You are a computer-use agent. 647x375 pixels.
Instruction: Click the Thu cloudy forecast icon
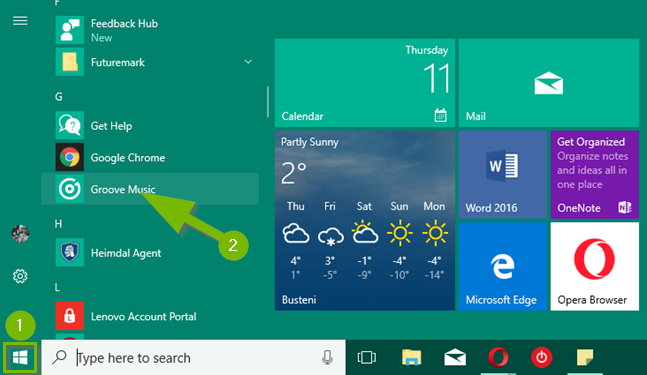click(296, 233)
